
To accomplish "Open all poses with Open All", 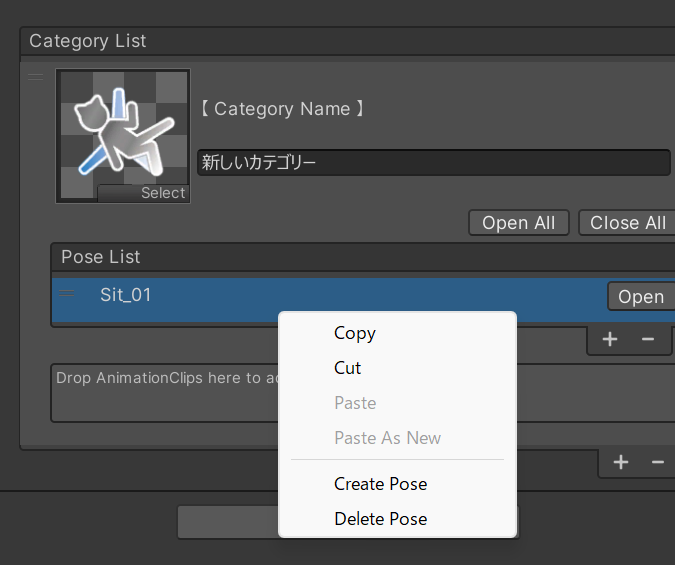I will [x=519, y=223].
